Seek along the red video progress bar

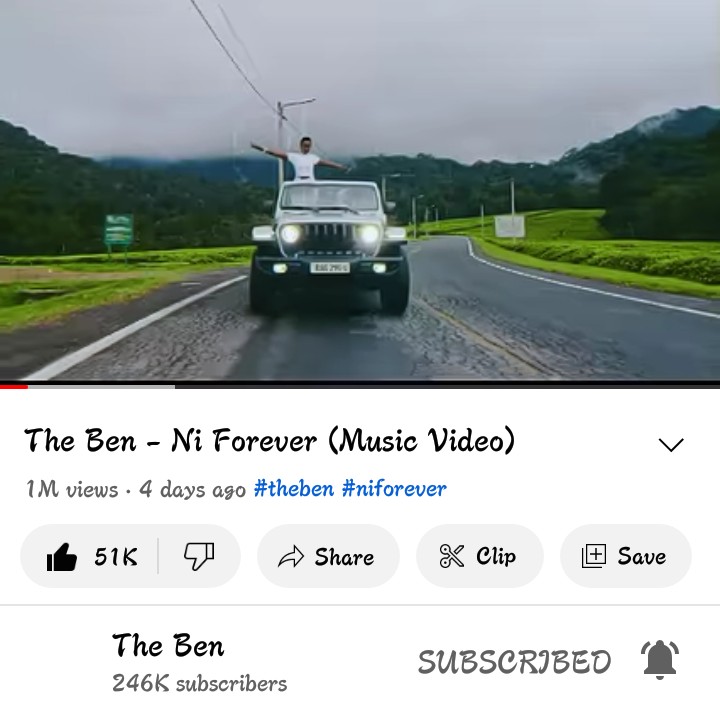click(x=360, y=386)
